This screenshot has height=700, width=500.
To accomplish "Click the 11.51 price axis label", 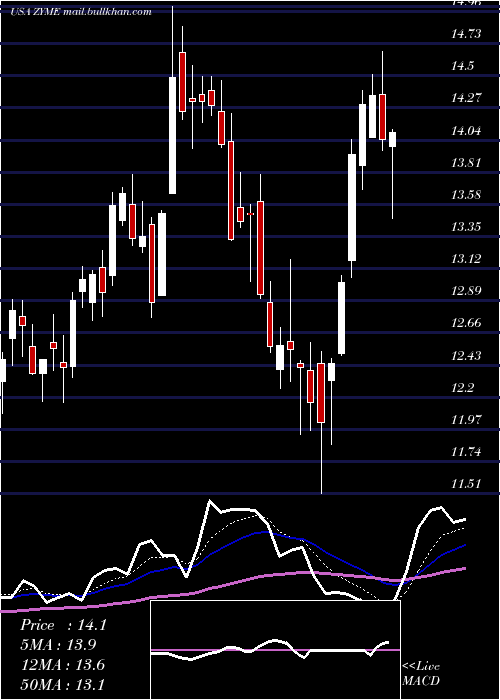I will pos(466,484).
